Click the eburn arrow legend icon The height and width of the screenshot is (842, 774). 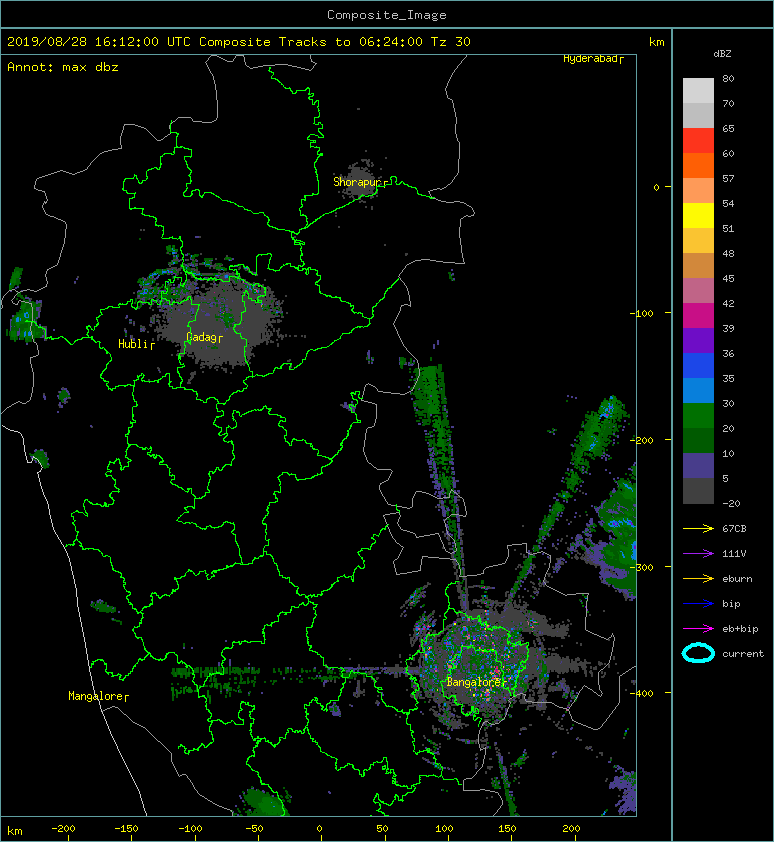(698, 578)
